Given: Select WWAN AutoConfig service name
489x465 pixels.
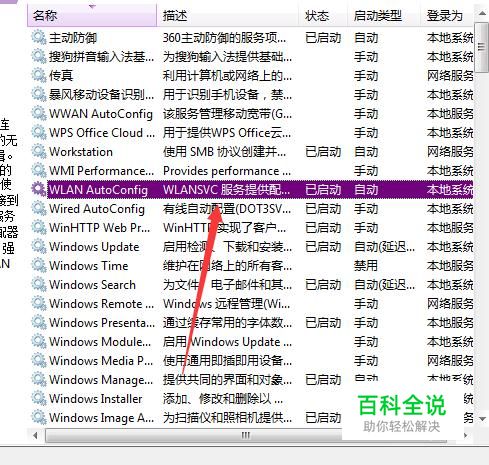Looking at the screenshot, I should tap(101, 114).
